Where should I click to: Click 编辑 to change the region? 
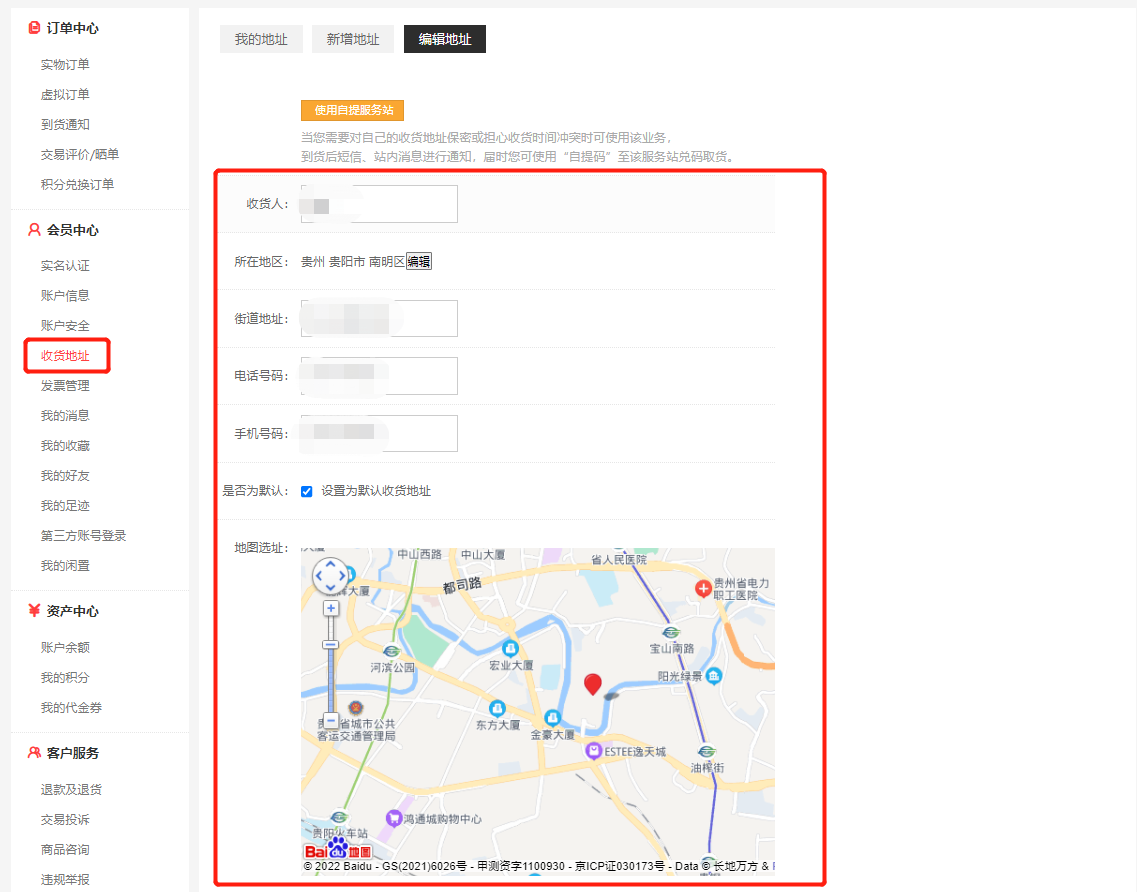(x=419, y=262)
